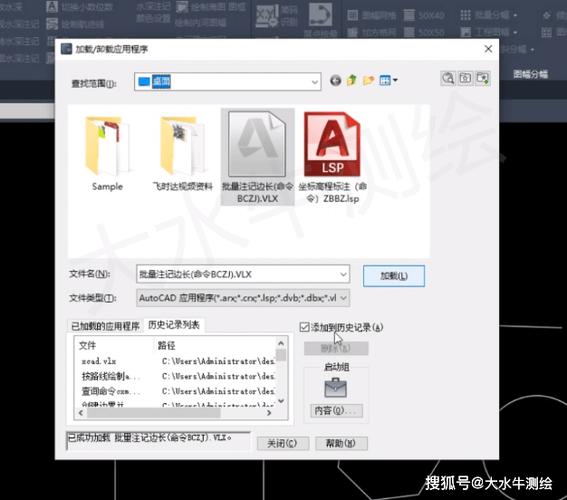Switch to the 历史记录列表 tab
This screenshot has width=567, height=500.
coord(174,325)
